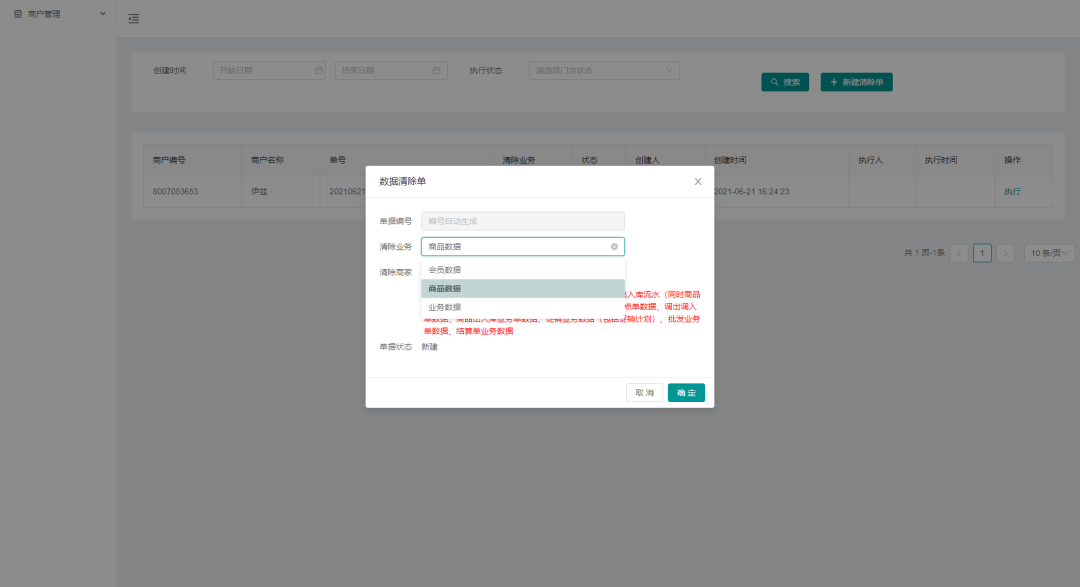This screenshot has width=1080, height=587.
Task: Click the 确定 button
Action: 686,393
